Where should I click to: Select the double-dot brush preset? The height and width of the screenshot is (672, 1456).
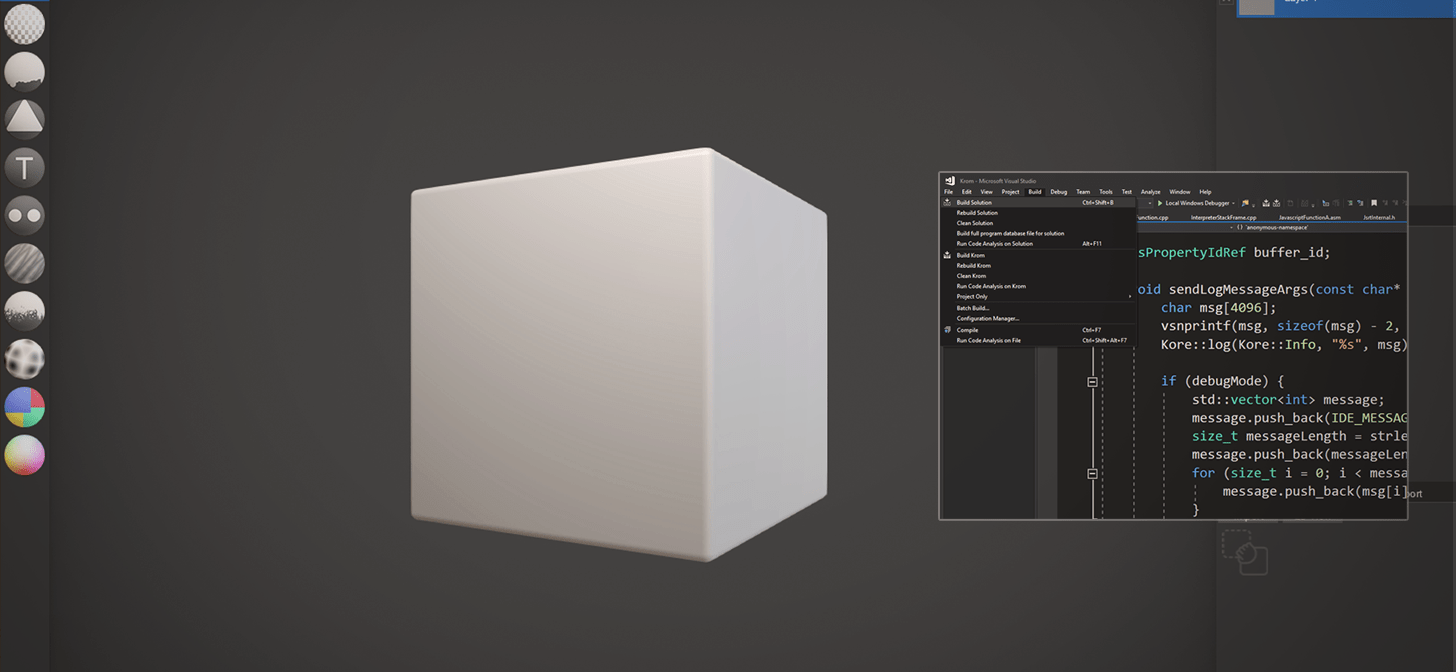coord(24,214)
